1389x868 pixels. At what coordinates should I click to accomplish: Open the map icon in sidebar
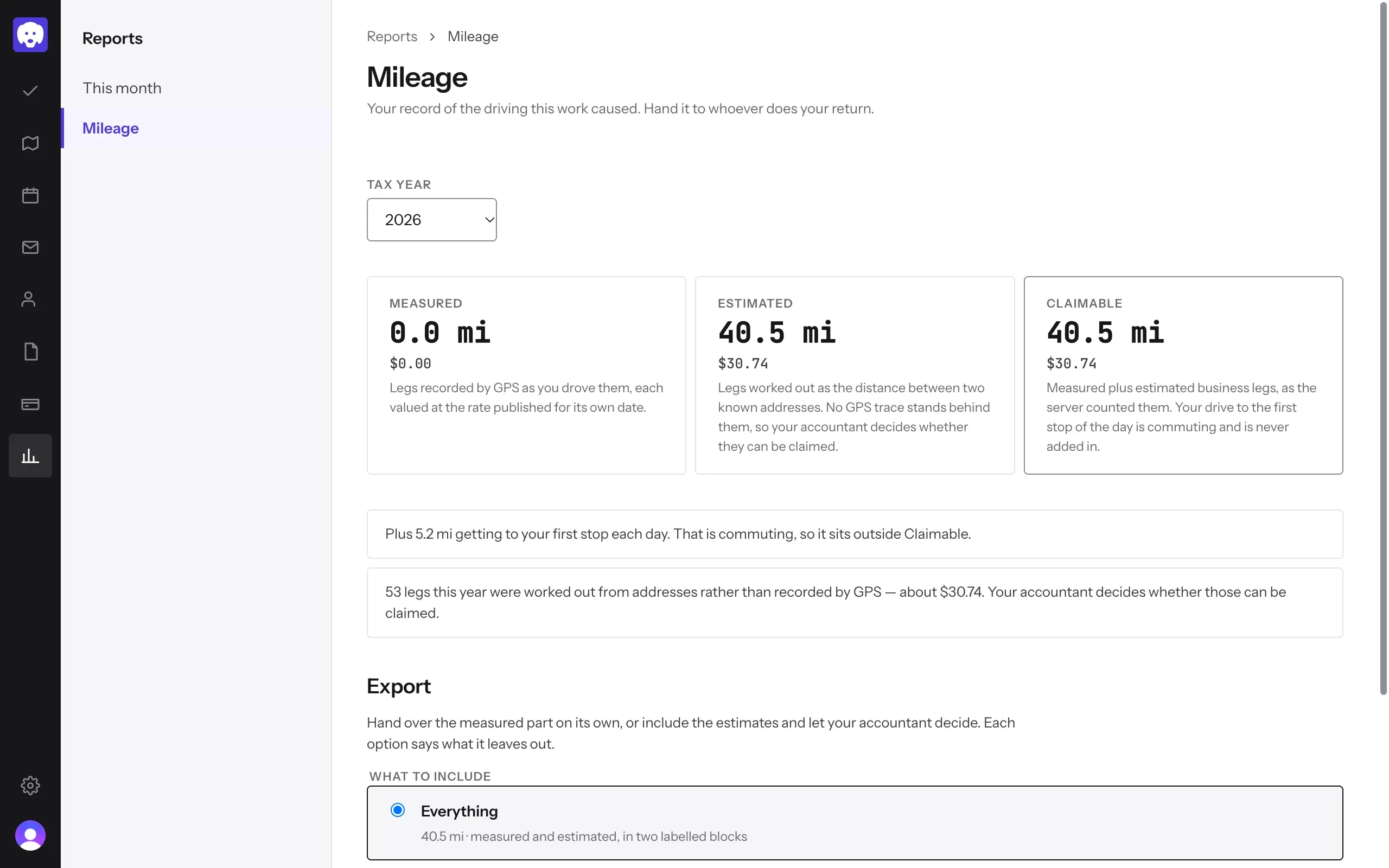pos(30,143)
